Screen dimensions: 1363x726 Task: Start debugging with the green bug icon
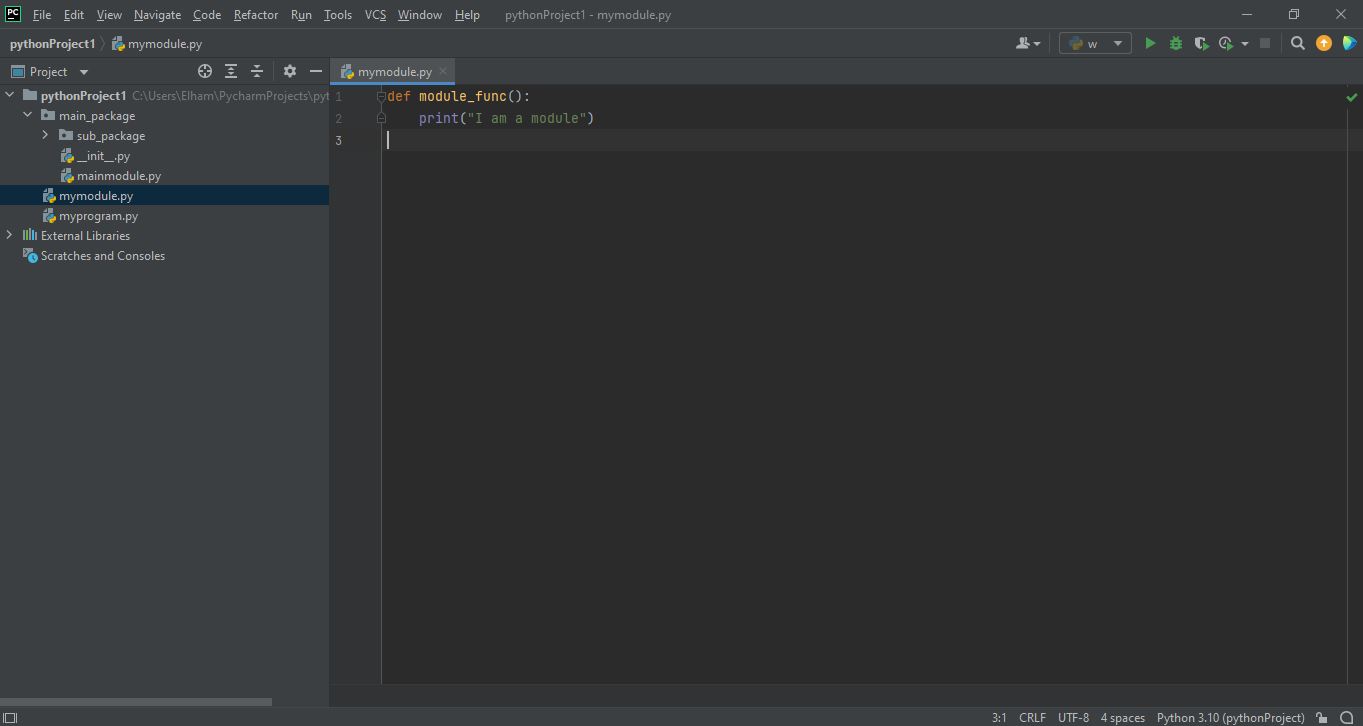tap(1176, 43)
